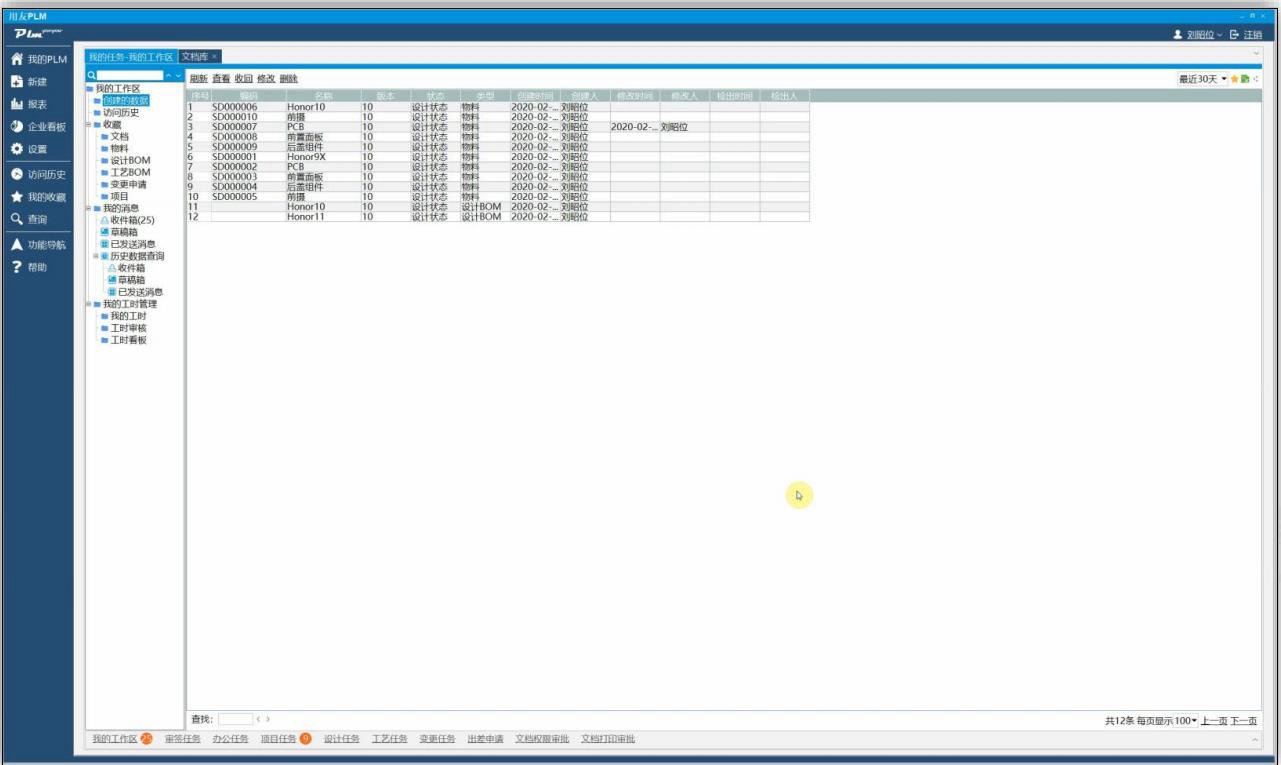Click the 注销 logout link

pyautogui.click(x=1252, y=35)
